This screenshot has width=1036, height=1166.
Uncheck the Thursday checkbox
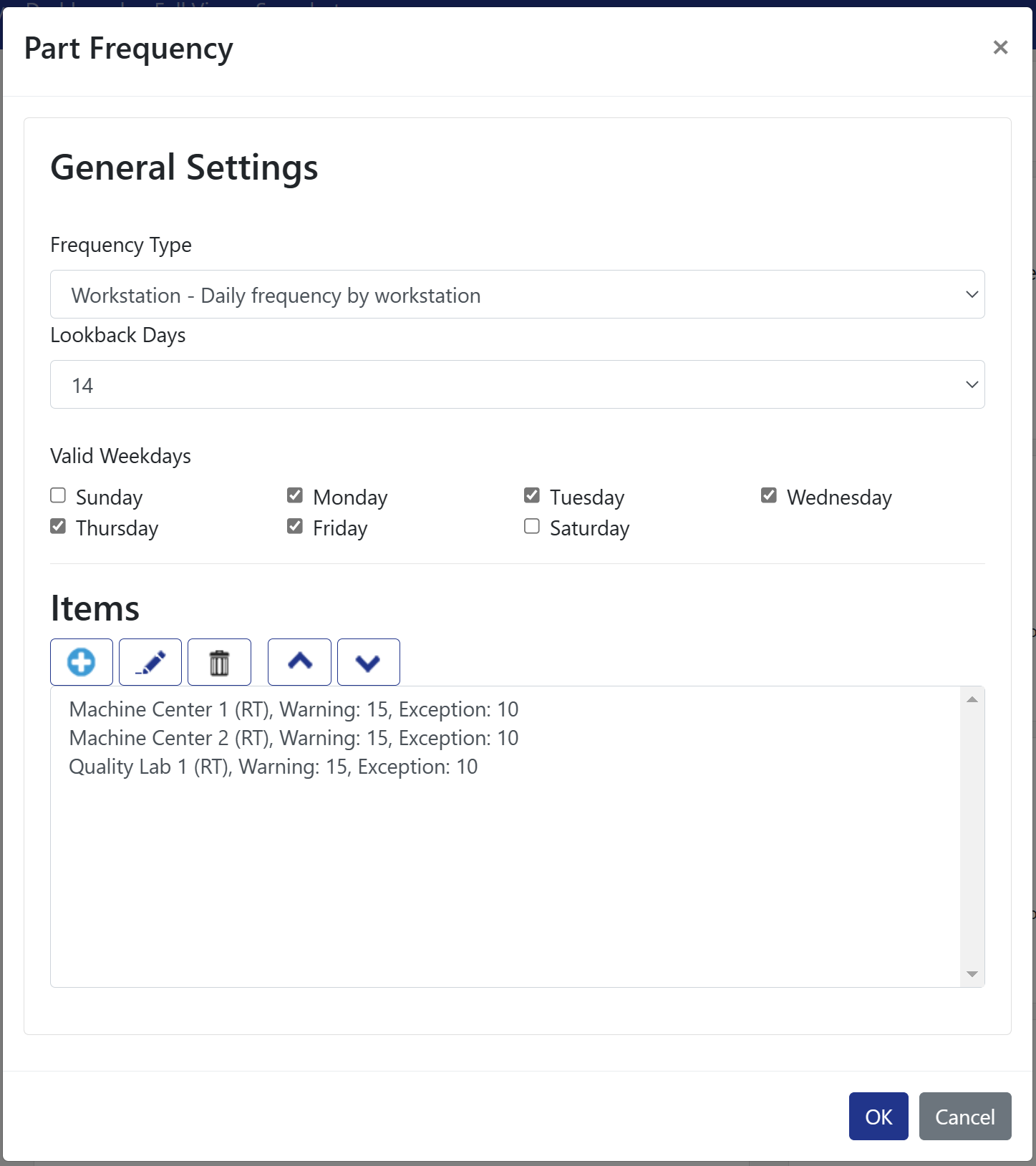click(58, 526)
